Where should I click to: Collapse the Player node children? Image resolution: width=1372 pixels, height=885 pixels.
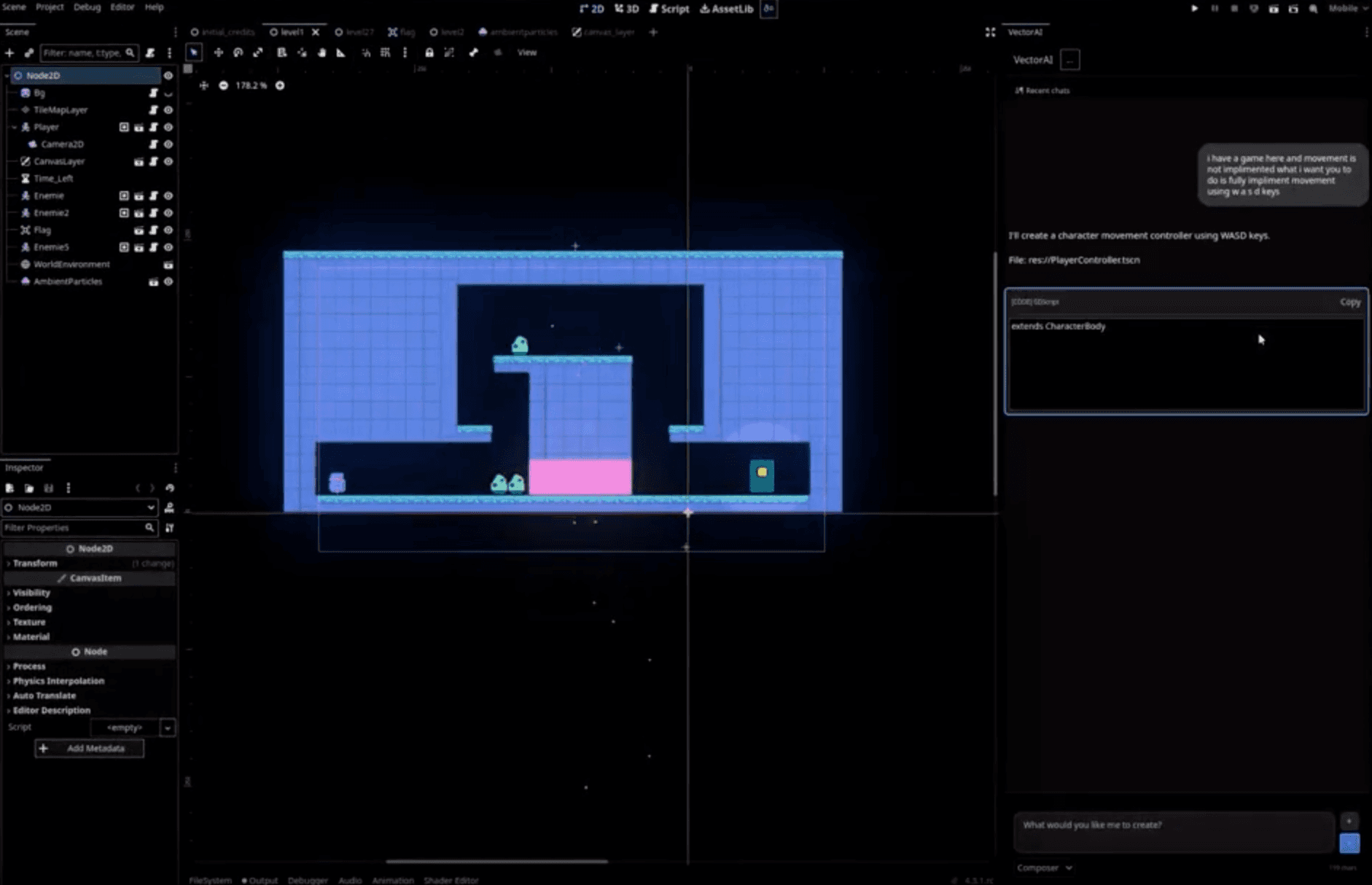point(12,127)
